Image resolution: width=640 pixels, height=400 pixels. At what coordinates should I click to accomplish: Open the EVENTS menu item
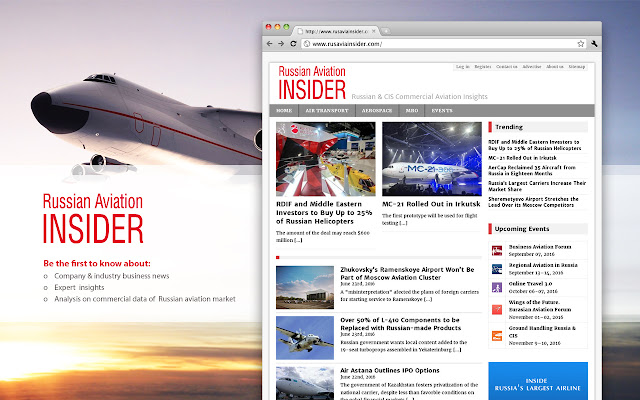click(x=442, y=111)
